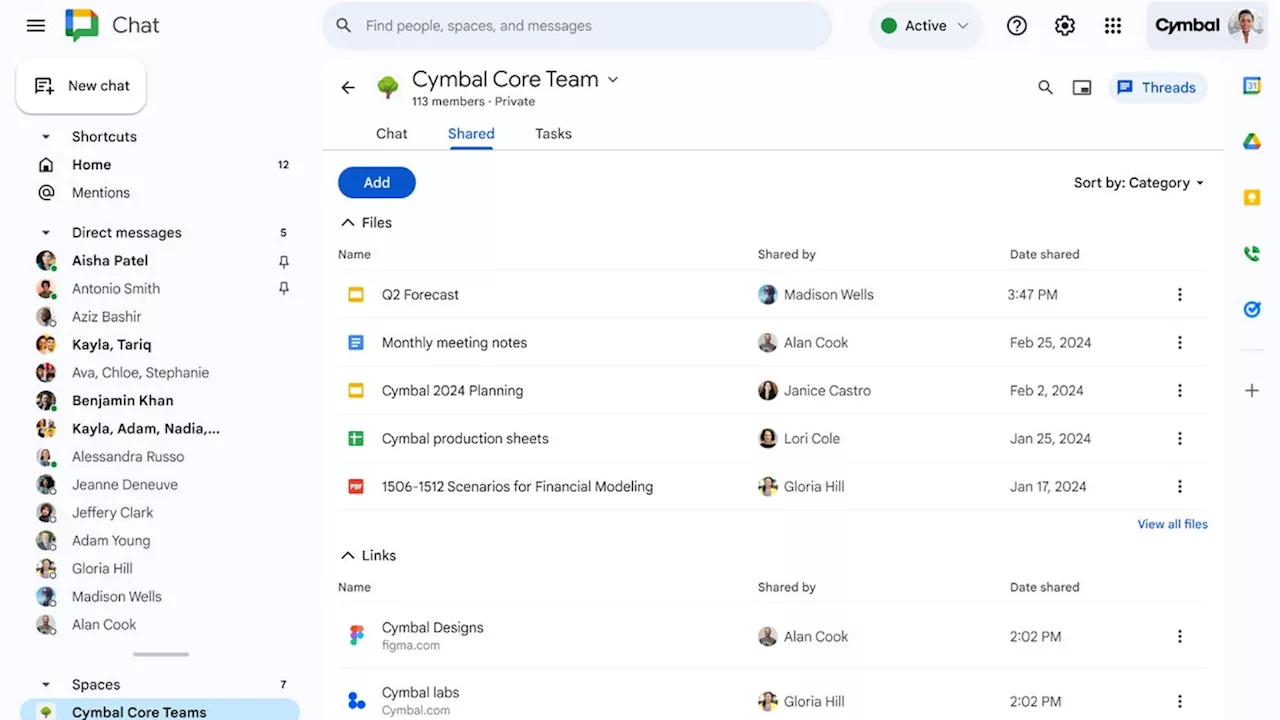Viewport: 1280px width, 720px height.
Task: Open Google Tasks side panel
Action: coord(1252,310)
